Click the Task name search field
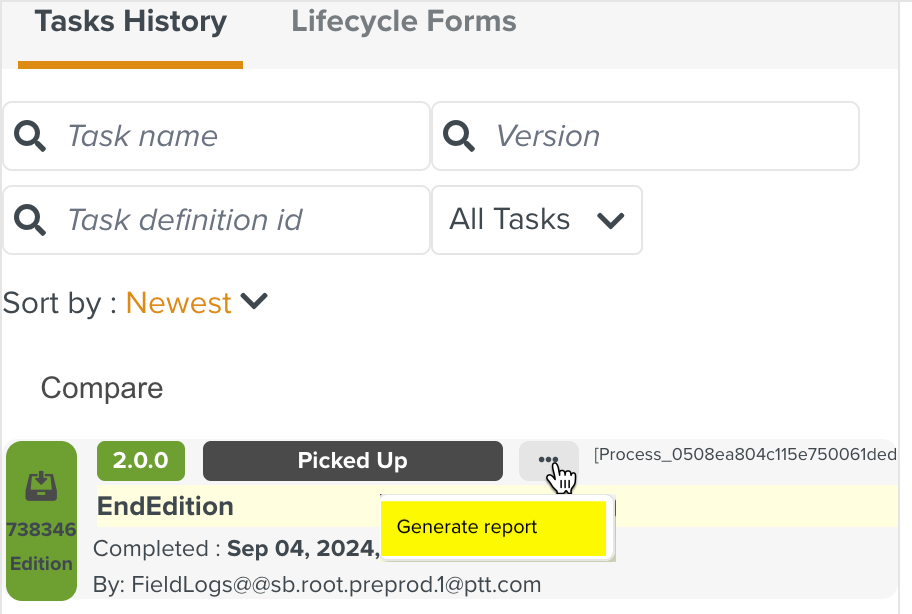The width and height of the screenshot is (912, 614). [240, 136]
